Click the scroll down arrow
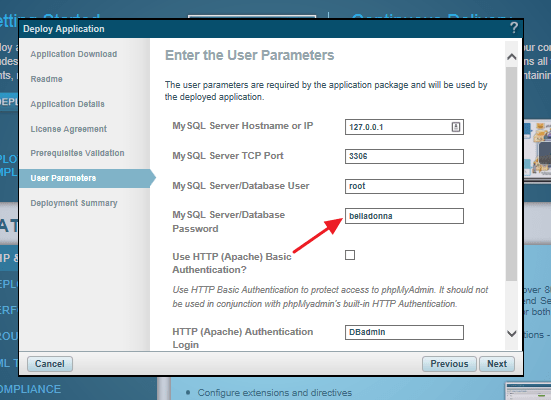 coord(512,333)
